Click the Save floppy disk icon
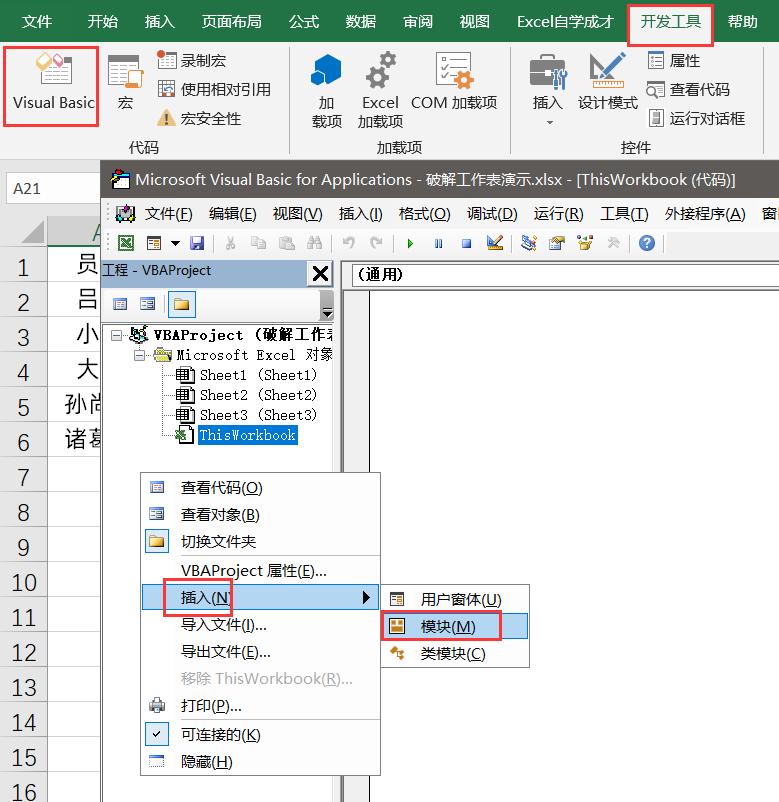This screenshot has height=802, width=779. [197, 243]
